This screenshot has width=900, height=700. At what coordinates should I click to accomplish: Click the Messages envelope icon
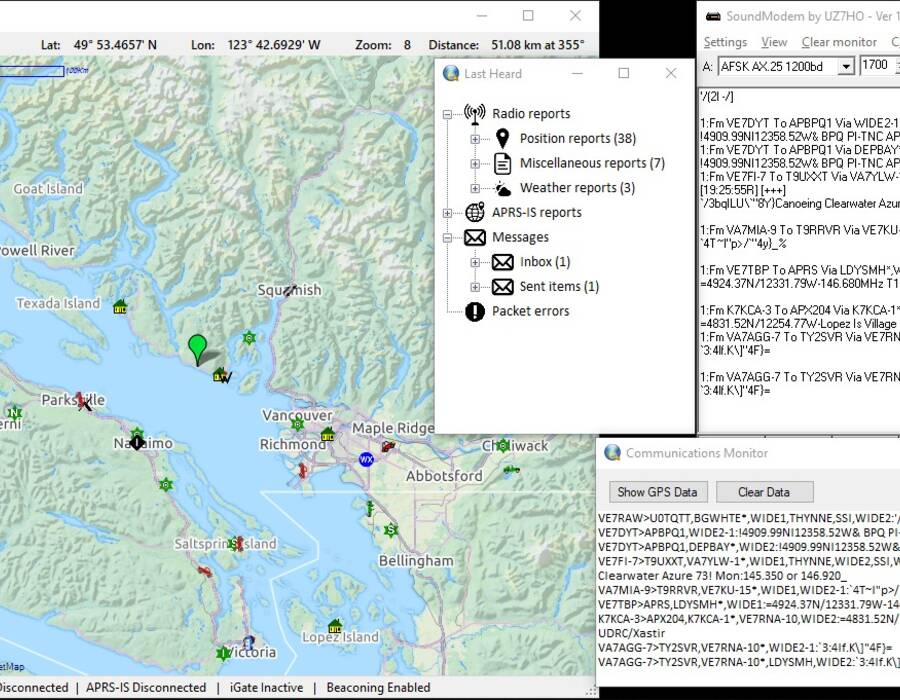click(x=475, y=237)
